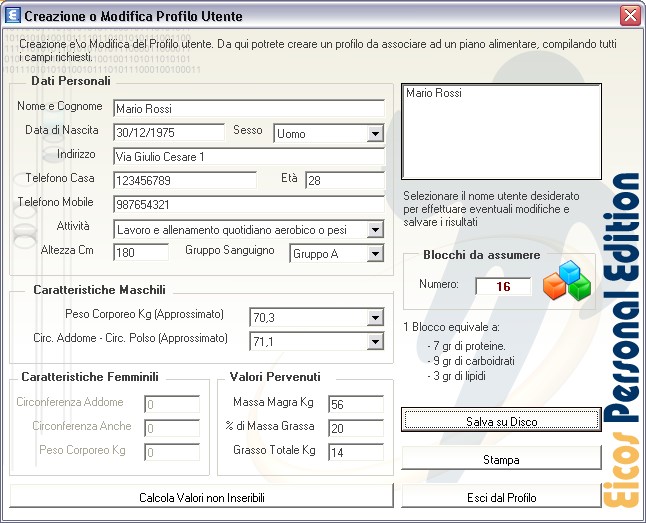The image size is (646, 523).
Task: Click the Dati Personali group label
Action: [x=71, y=80]
